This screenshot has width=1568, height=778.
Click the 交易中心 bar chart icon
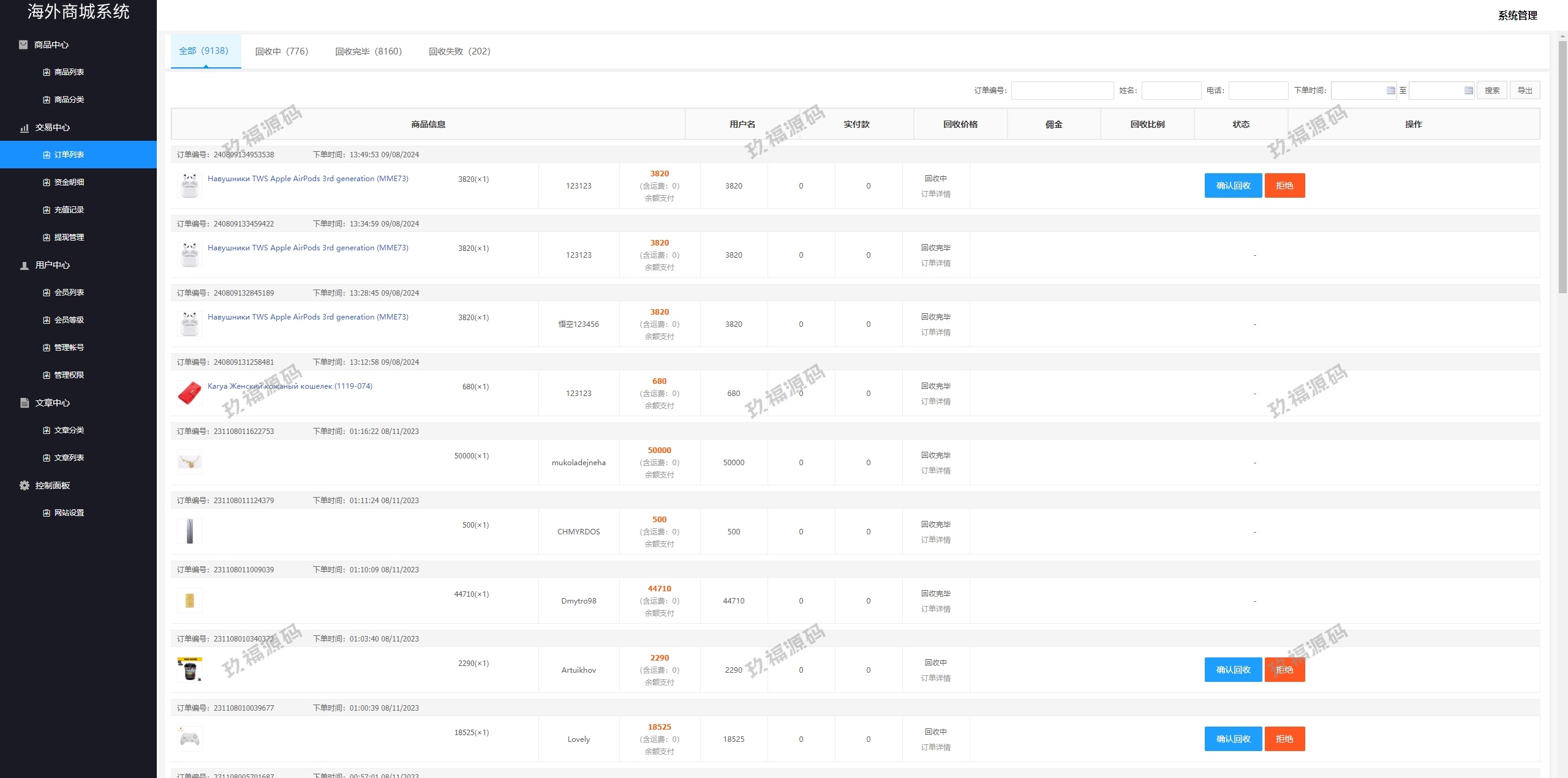(x=24, y=128)
